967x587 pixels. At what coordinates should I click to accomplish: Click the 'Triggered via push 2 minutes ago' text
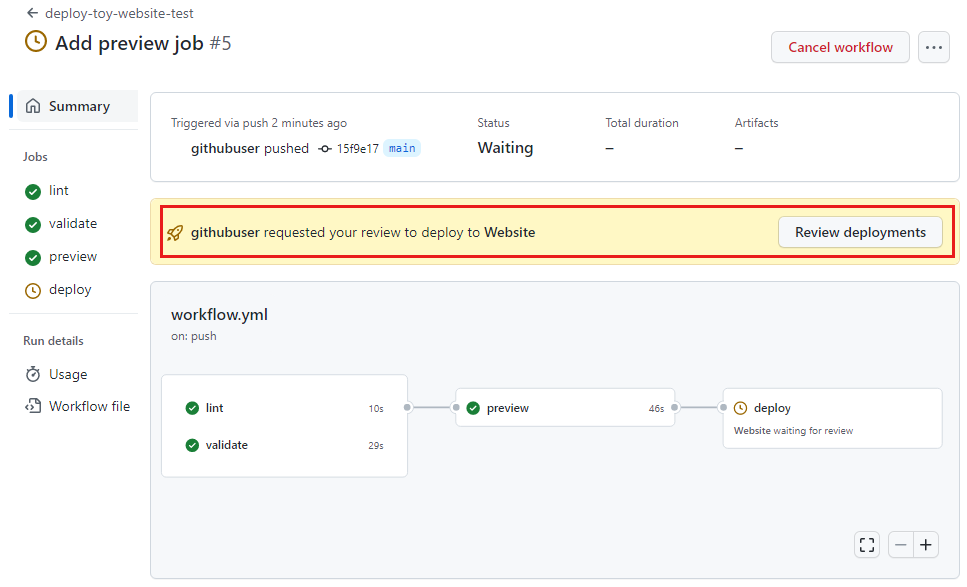click(x=259, y=123)
